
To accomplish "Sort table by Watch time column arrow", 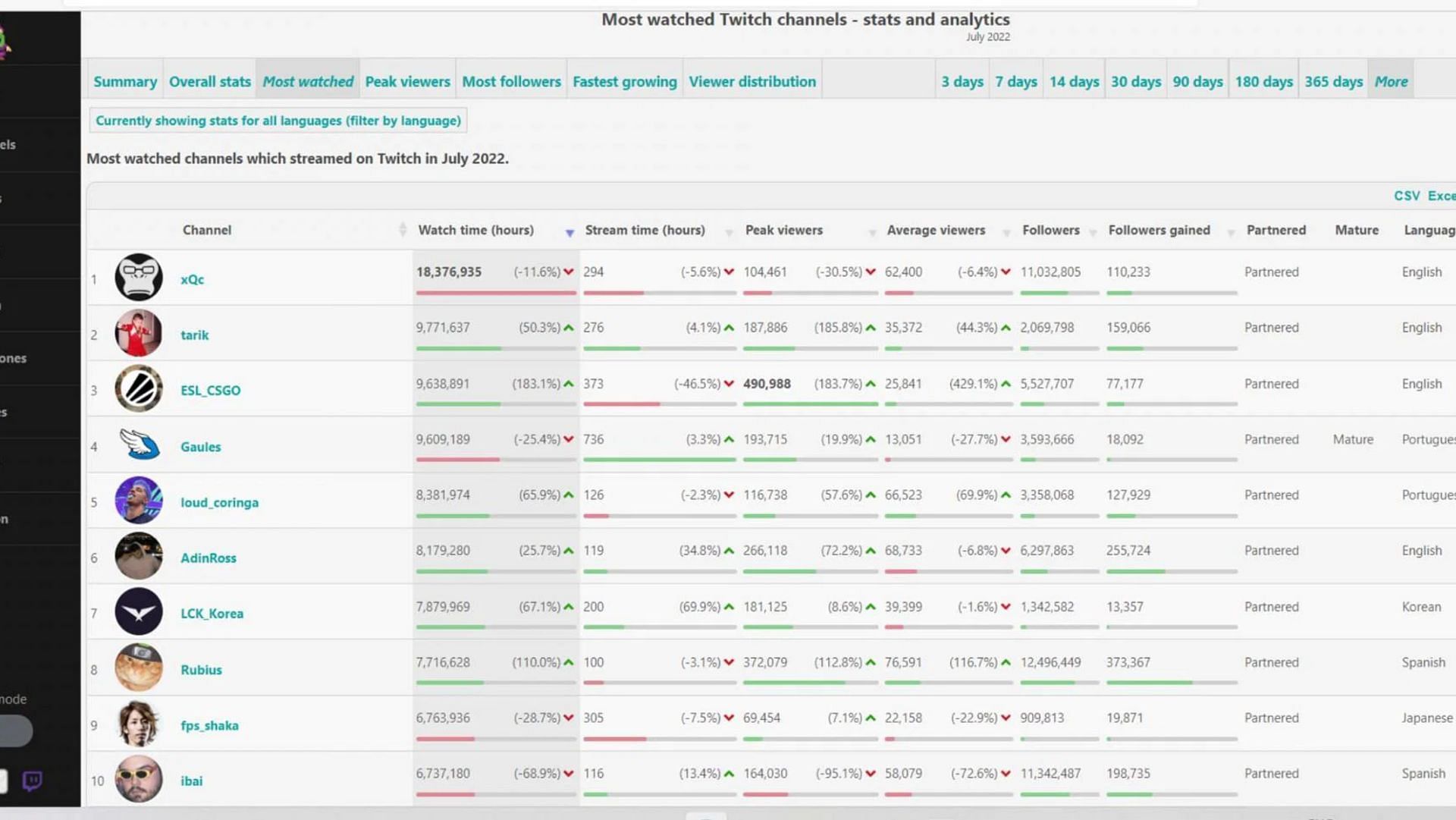I will tap(570, 233).
